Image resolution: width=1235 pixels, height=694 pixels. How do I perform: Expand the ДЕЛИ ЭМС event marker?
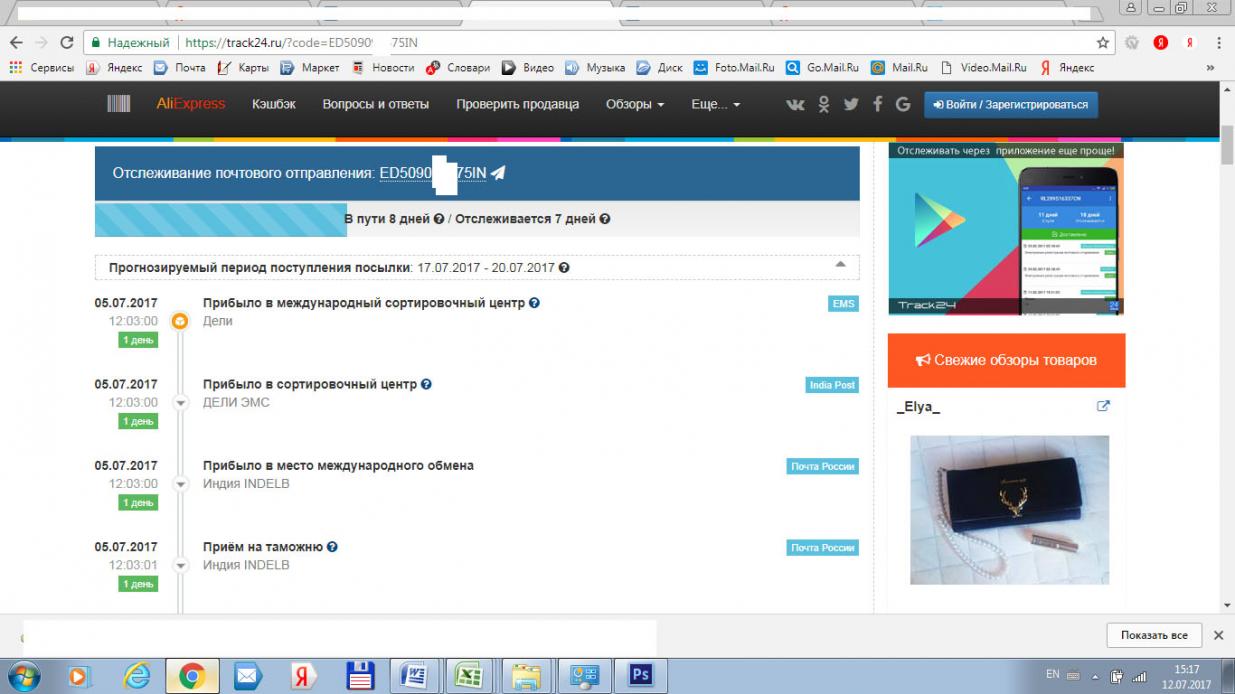point(181,402)
